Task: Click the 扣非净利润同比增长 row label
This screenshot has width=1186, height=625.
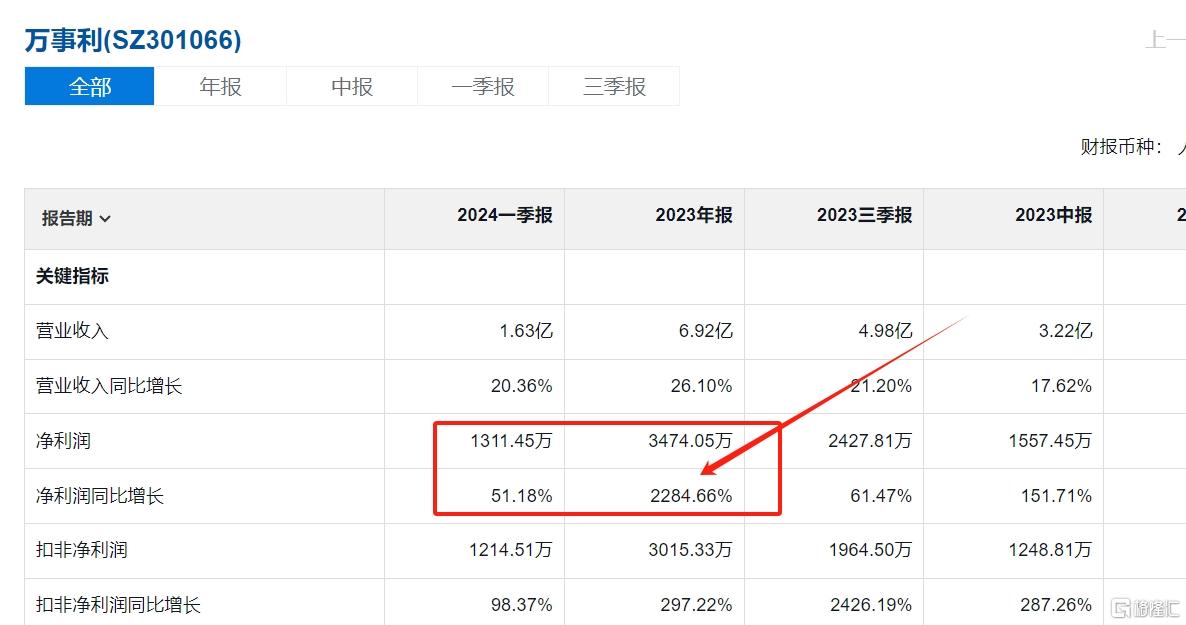Action: [118, 605]
